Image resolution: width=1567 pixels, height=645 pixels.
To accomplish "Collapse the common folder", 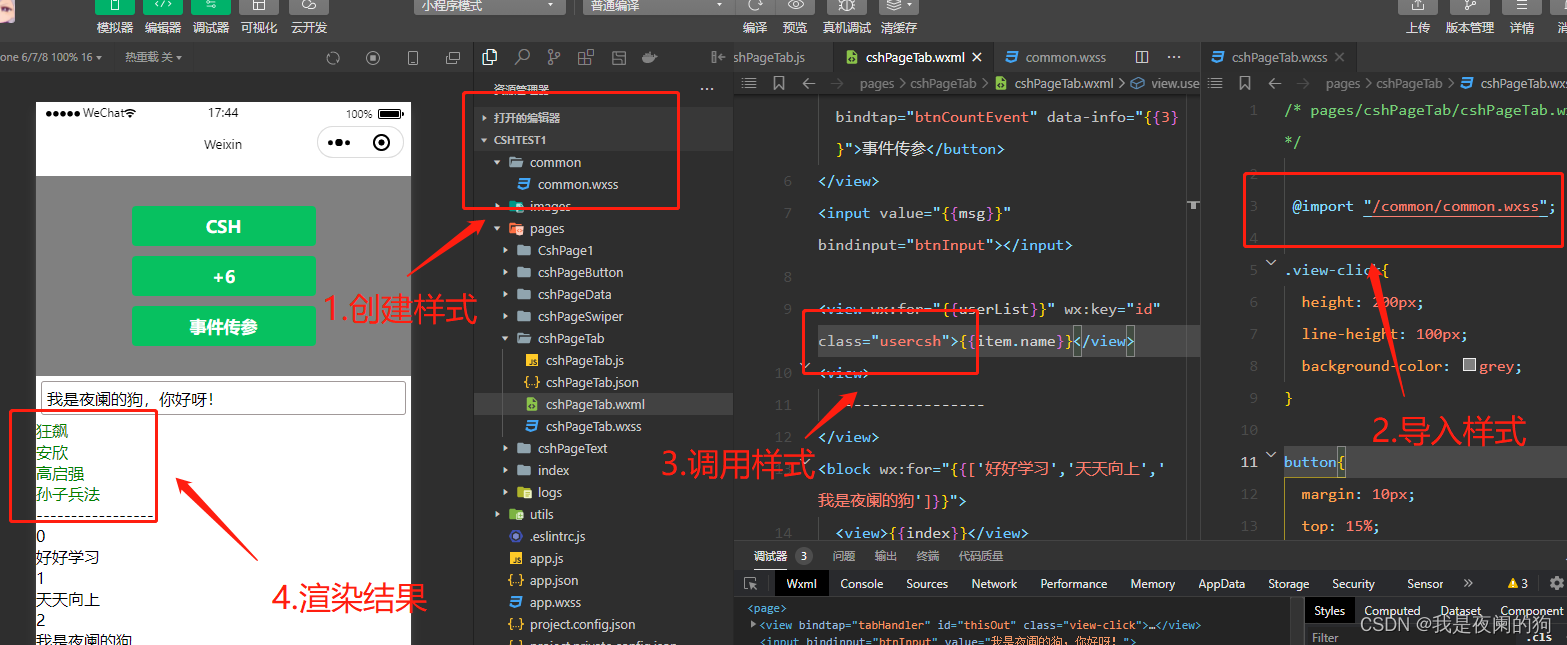I will [604, 162].
